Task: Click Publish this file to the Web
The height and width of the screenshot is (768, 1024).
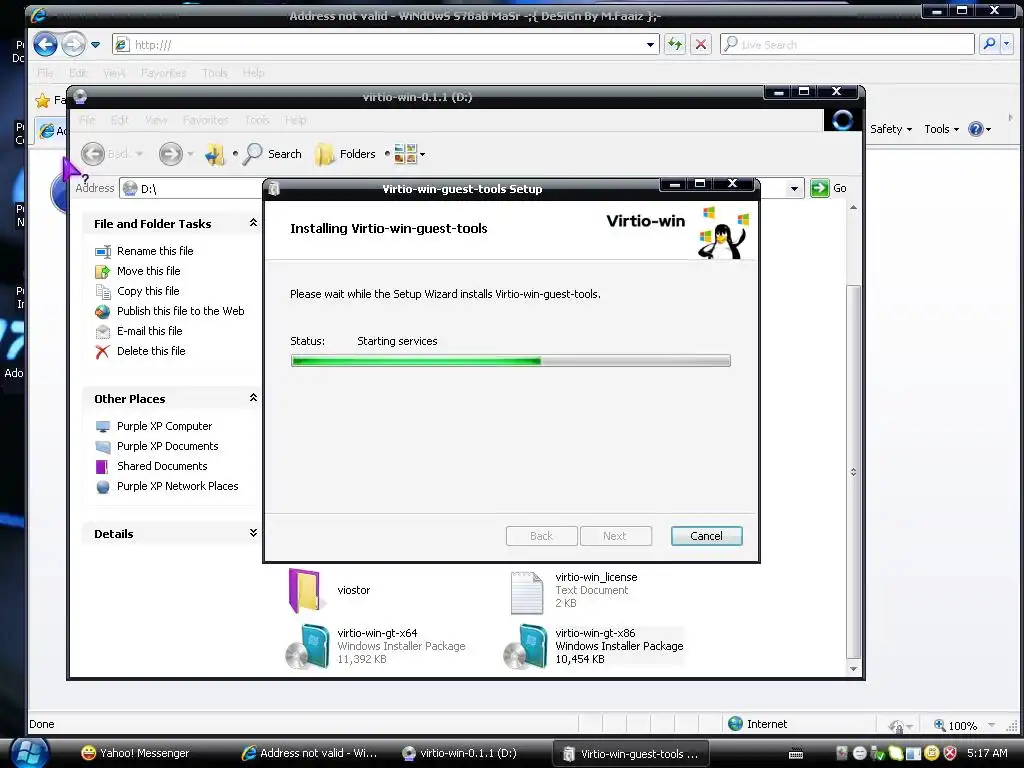Action: coord(180,311)
